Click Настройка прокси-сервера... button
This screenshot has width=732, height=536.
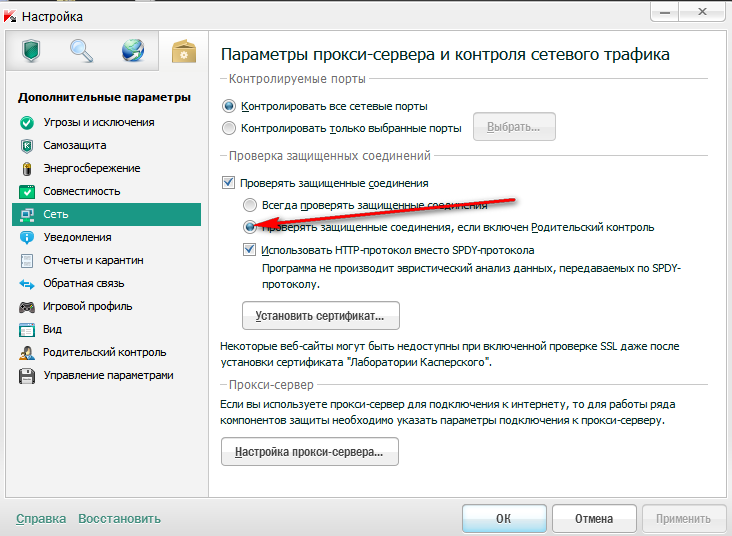310,451
